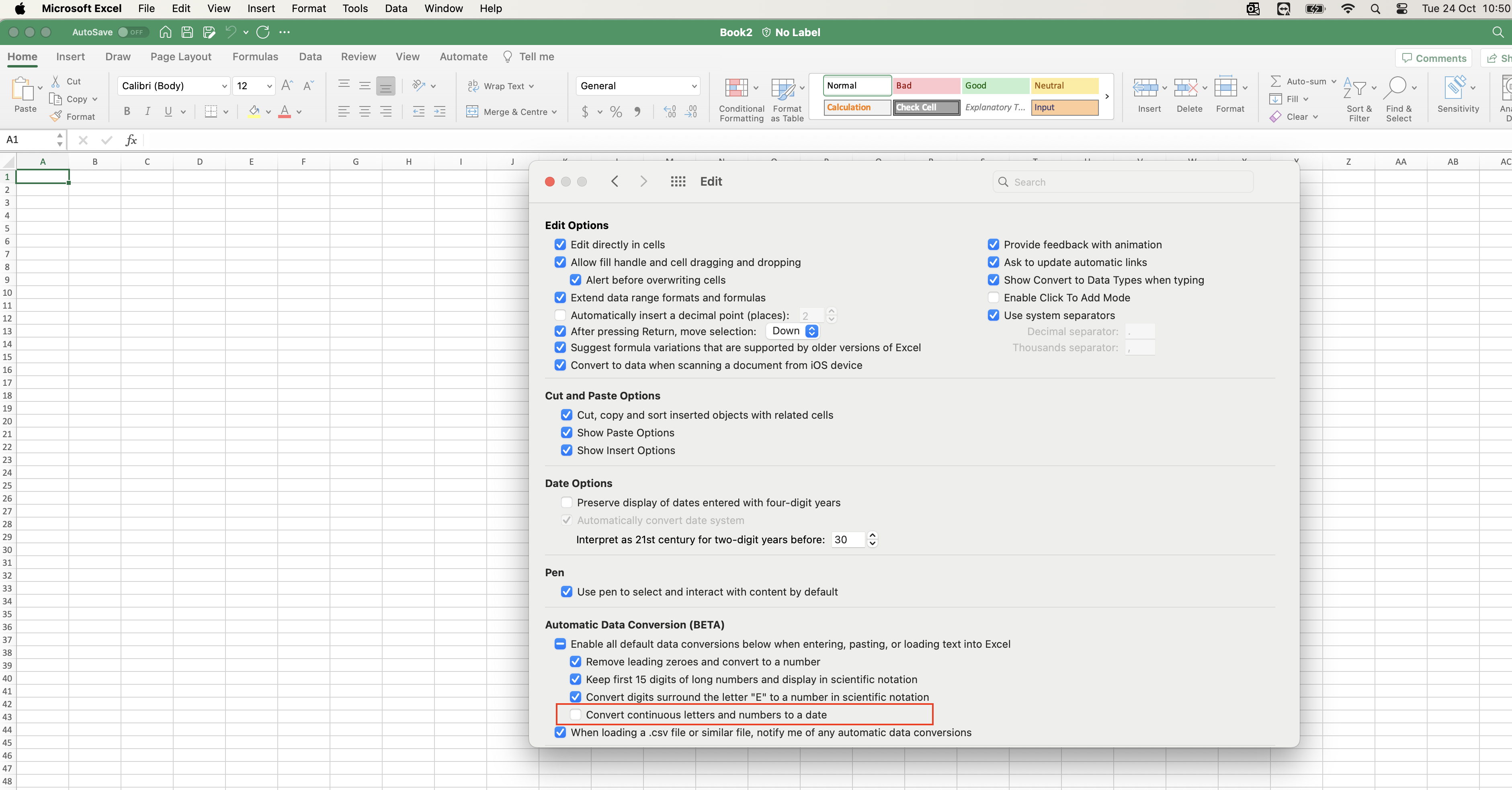Click the Font colour A icon
This screenshot has width=1512, height=790.
click(x=285, y=112)
